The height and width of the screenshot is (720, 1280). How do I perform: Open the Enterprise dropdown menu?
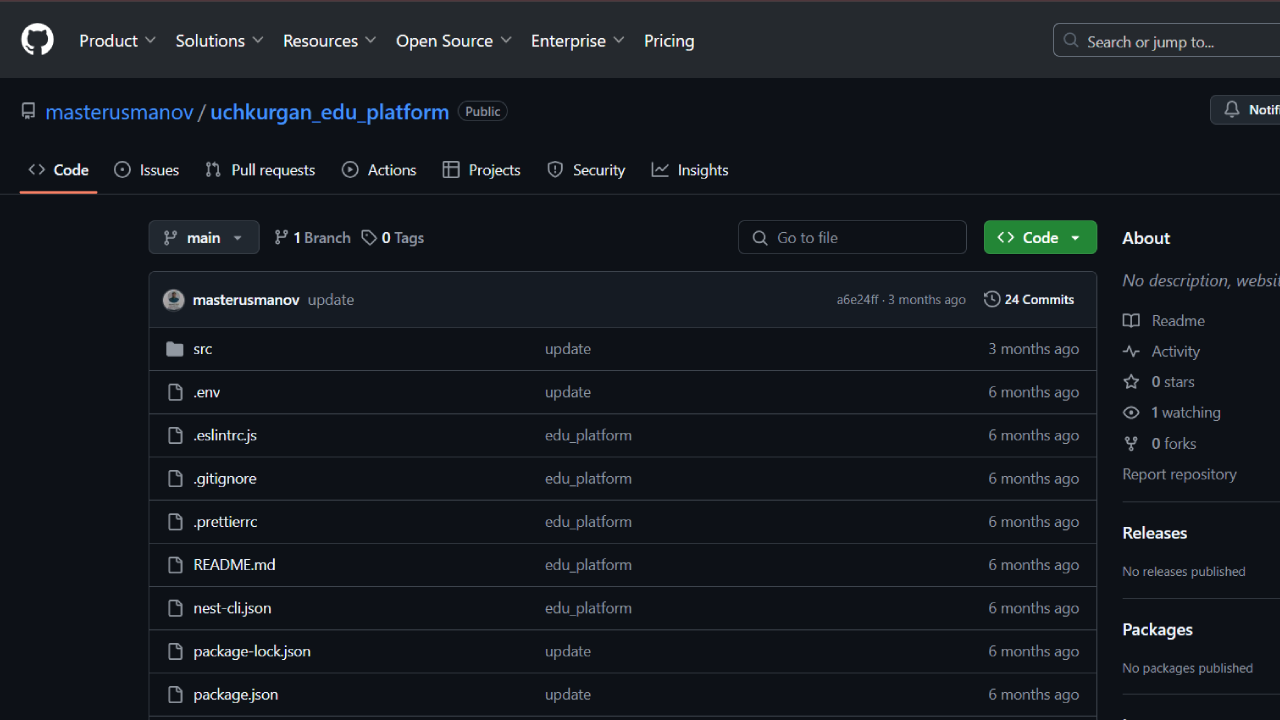(x=578, y=41)
